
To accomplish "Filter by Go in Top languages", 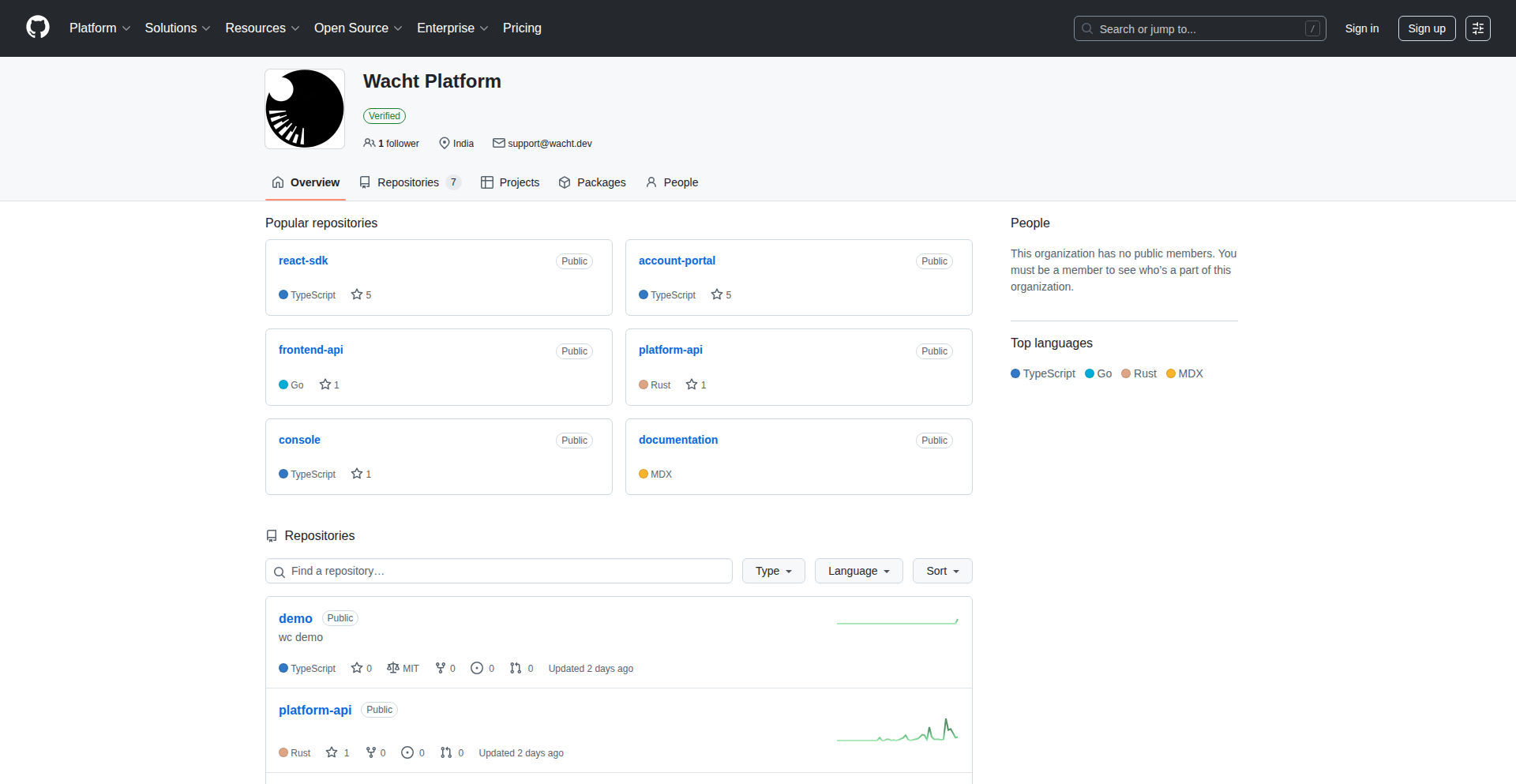I will pyautogui.click(x=1098, y=373).
